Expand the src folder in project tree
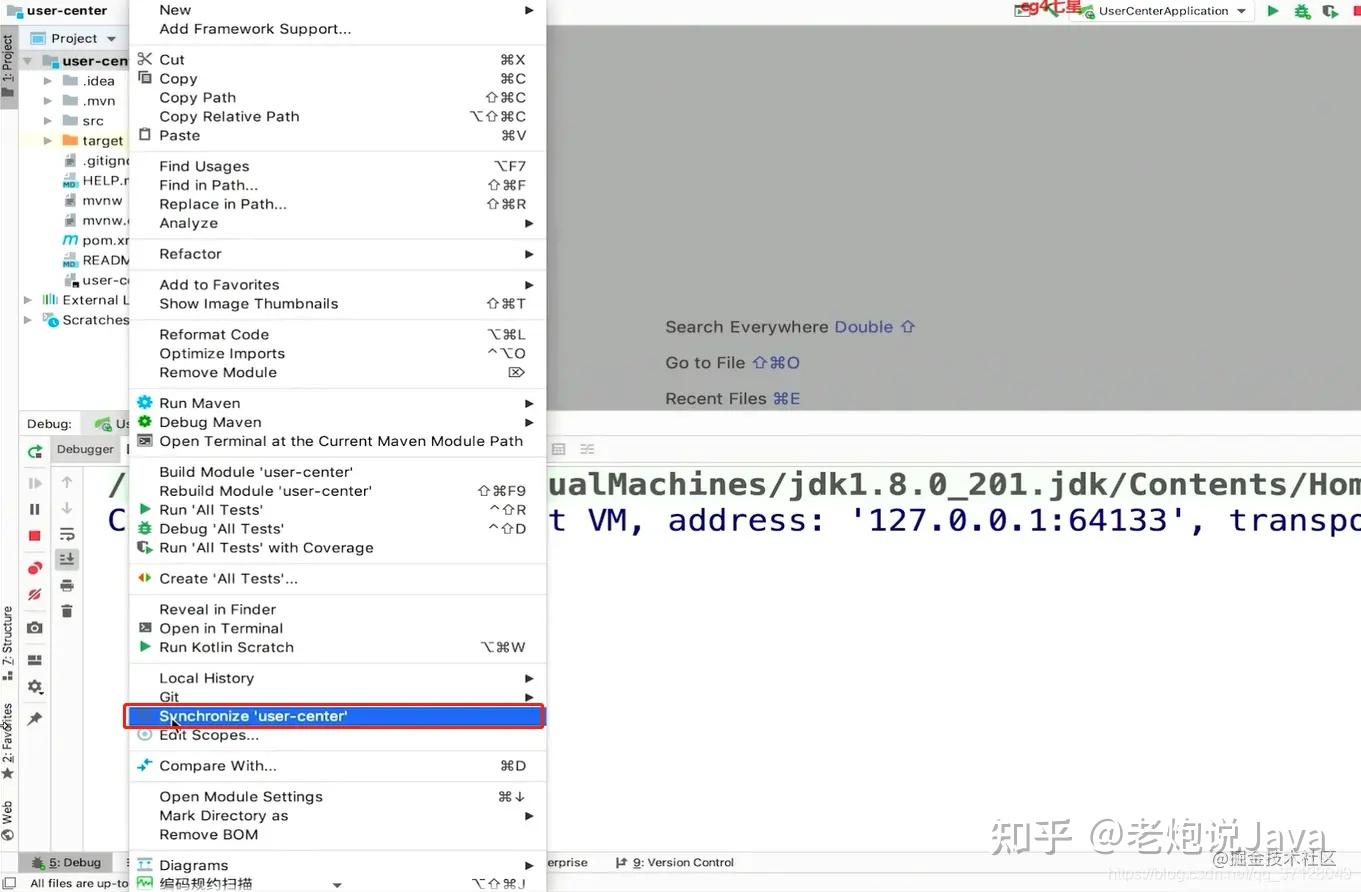The height and width of the screenshot is (892, 1361). (48, 121)
